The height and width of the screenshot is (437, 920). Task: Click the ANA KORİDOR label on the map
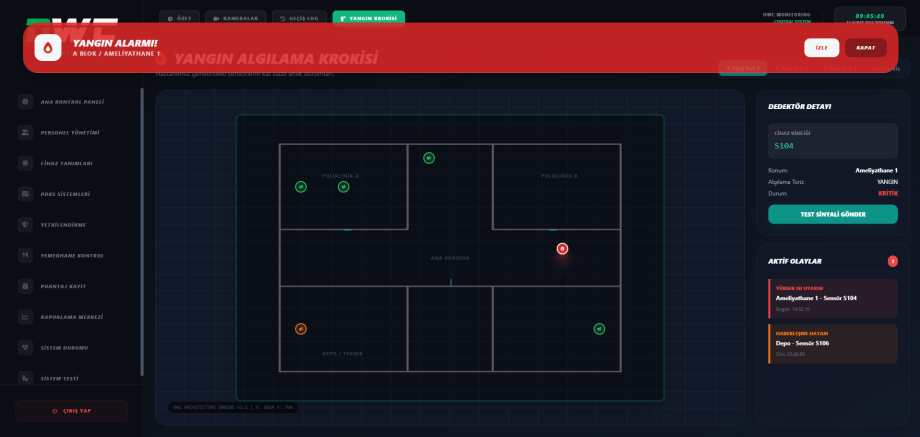tap(450, 258)
